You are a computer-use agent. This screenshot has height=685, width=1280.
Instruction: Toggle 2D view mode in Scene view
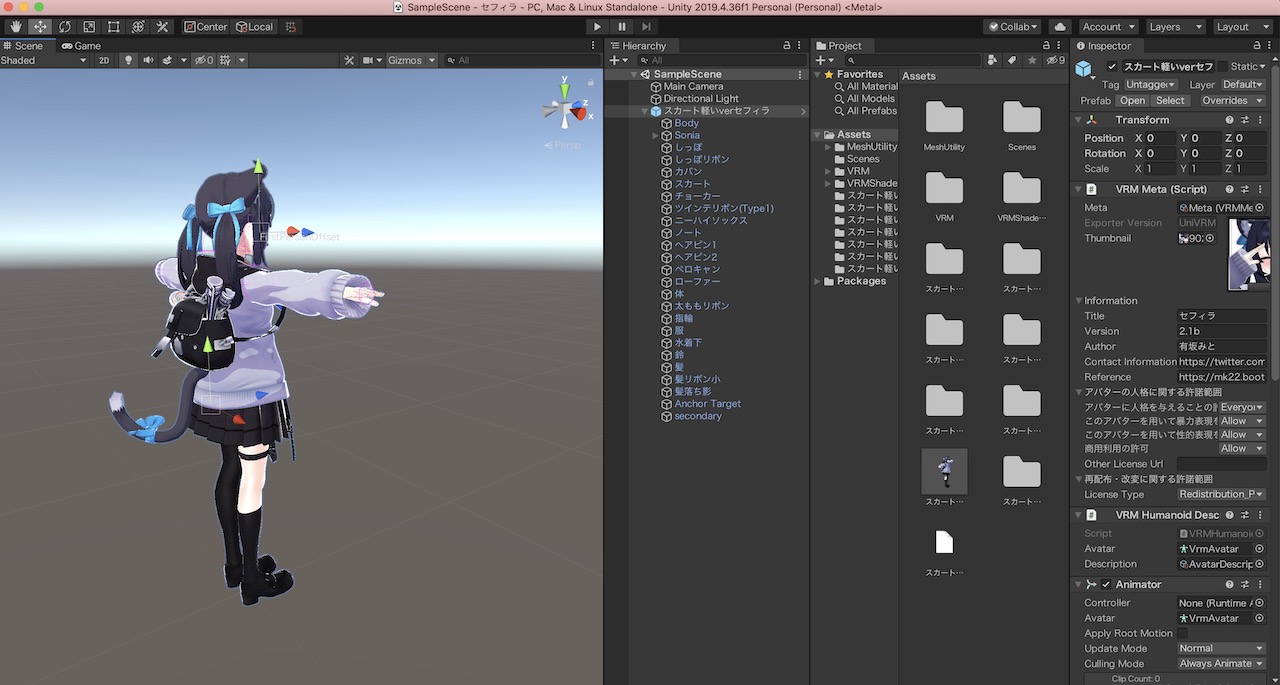106,60
